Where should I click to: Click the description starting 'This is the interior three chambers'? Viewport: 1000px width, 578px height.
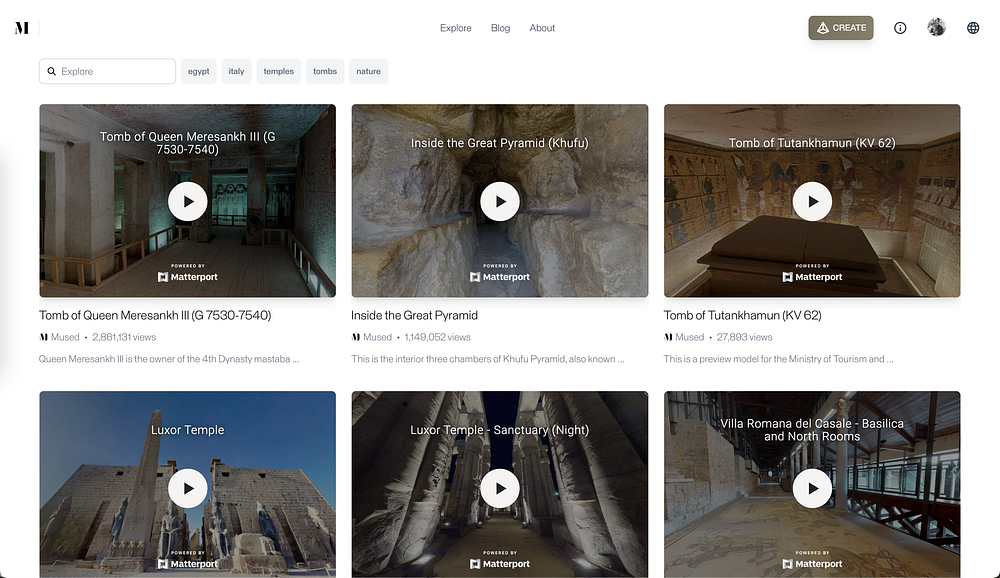tap(488, 359)
